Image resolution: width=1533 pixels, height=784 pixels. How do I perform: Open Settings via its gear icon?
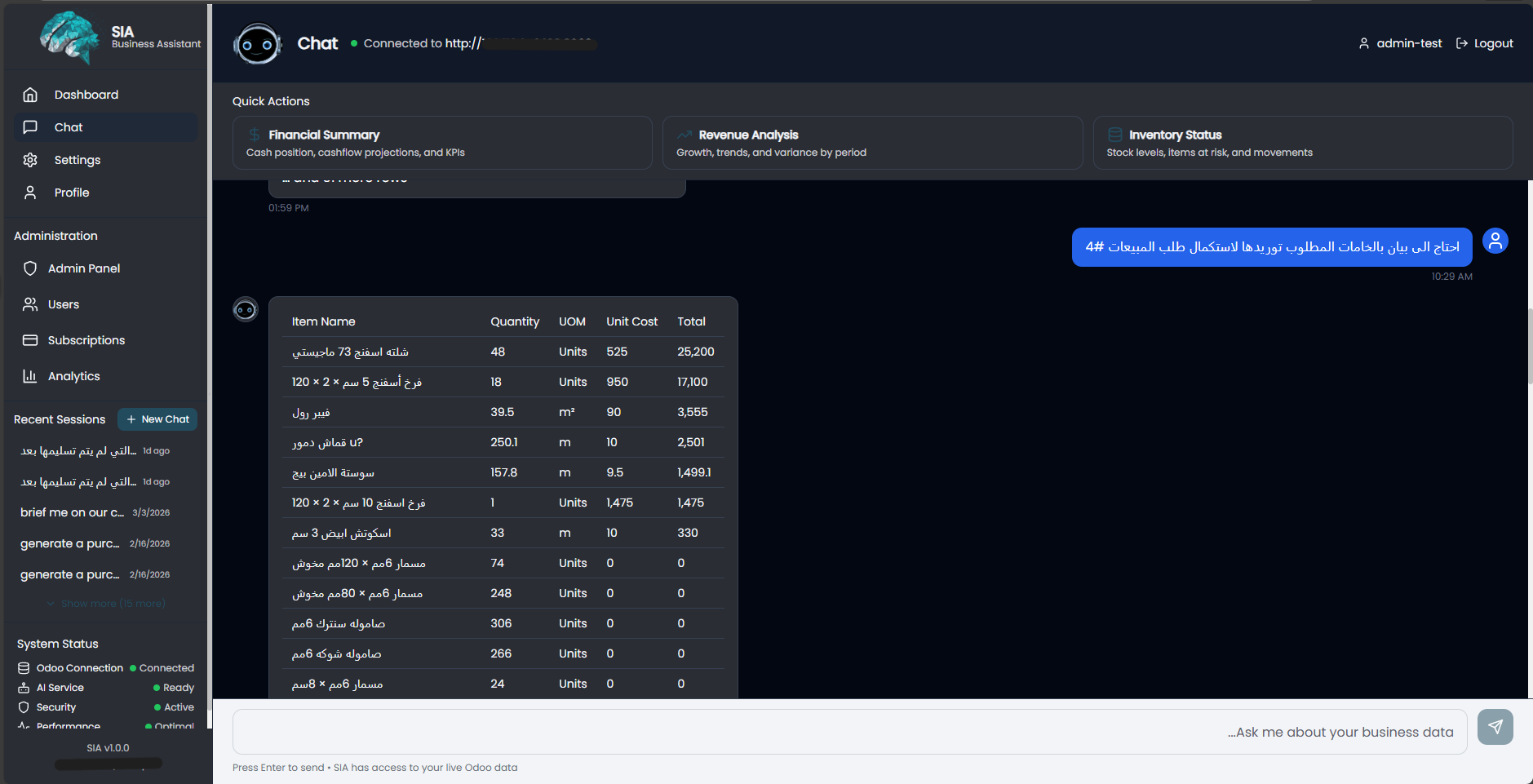(x=30, y=160)
